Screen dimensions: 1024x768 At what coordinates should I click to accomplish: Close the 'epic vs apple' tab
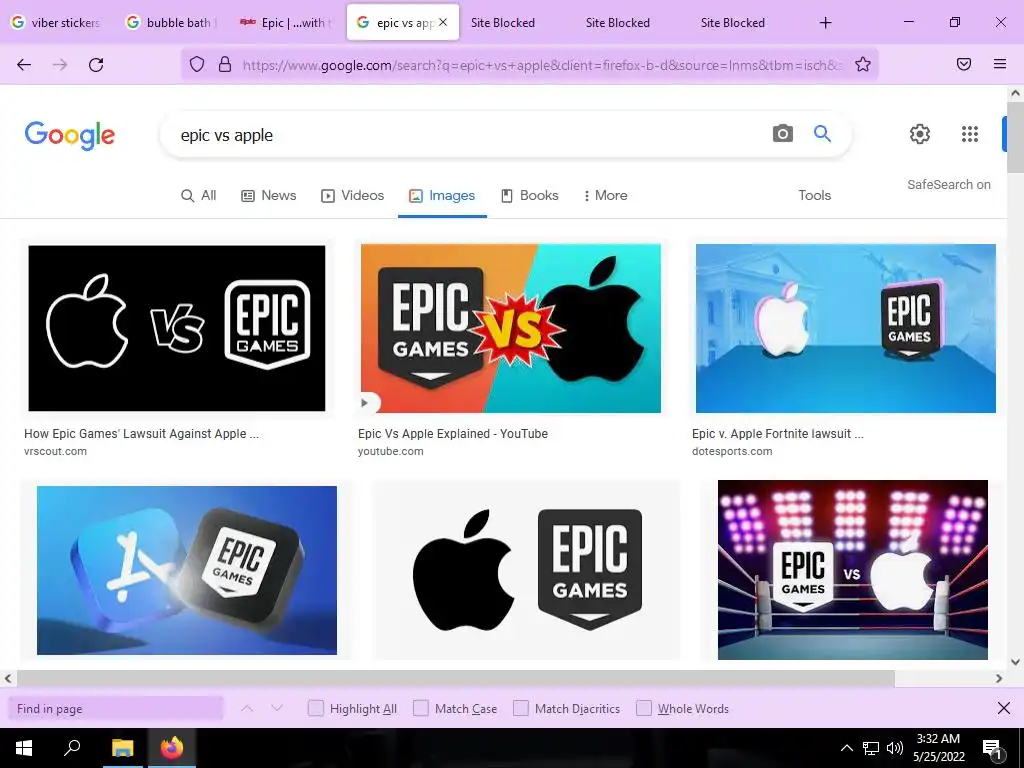(443, 22)
